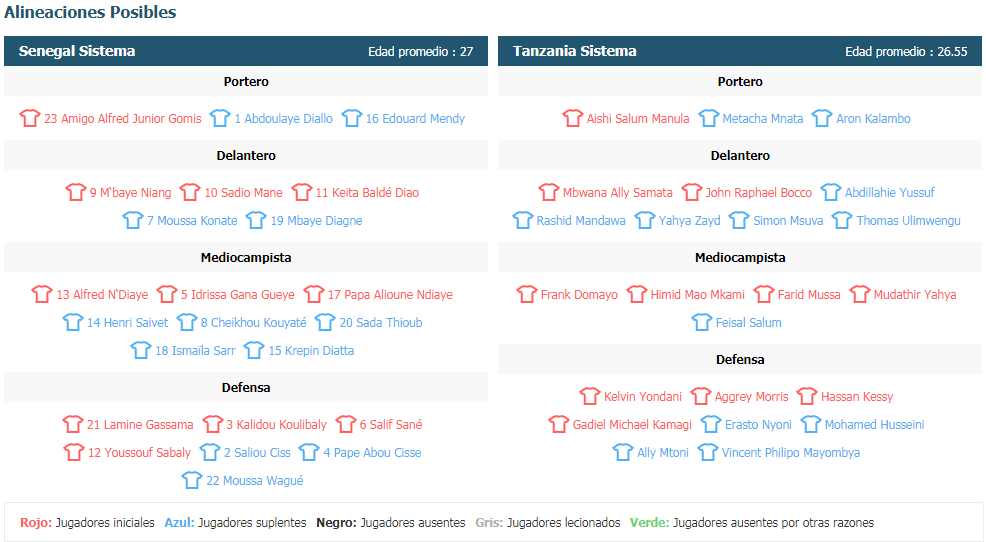Screen dimensions: 986x542
Task: Click the blue jersey icon beside Ismaïla Sarr
Action: pos(141,350)
